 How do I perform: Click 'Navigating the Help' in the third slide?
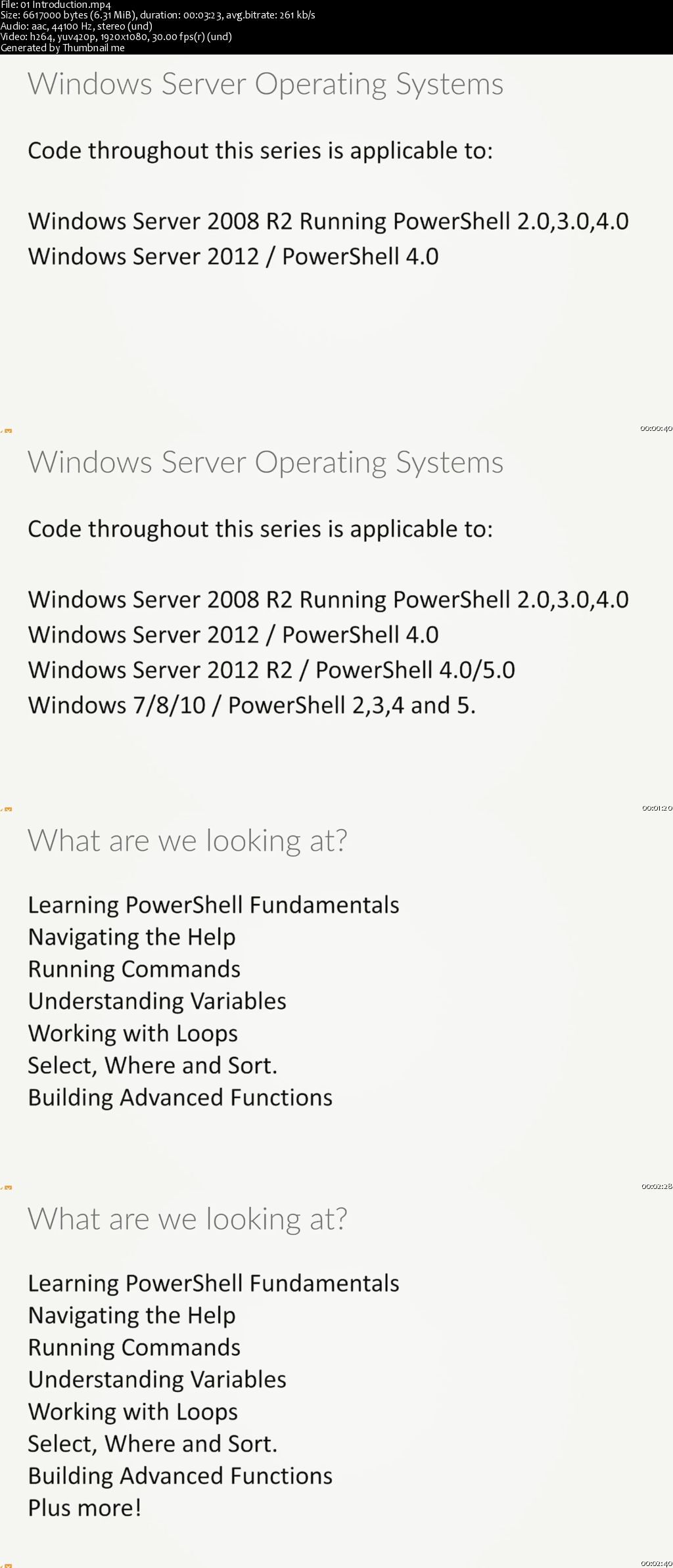coord(132,937)
